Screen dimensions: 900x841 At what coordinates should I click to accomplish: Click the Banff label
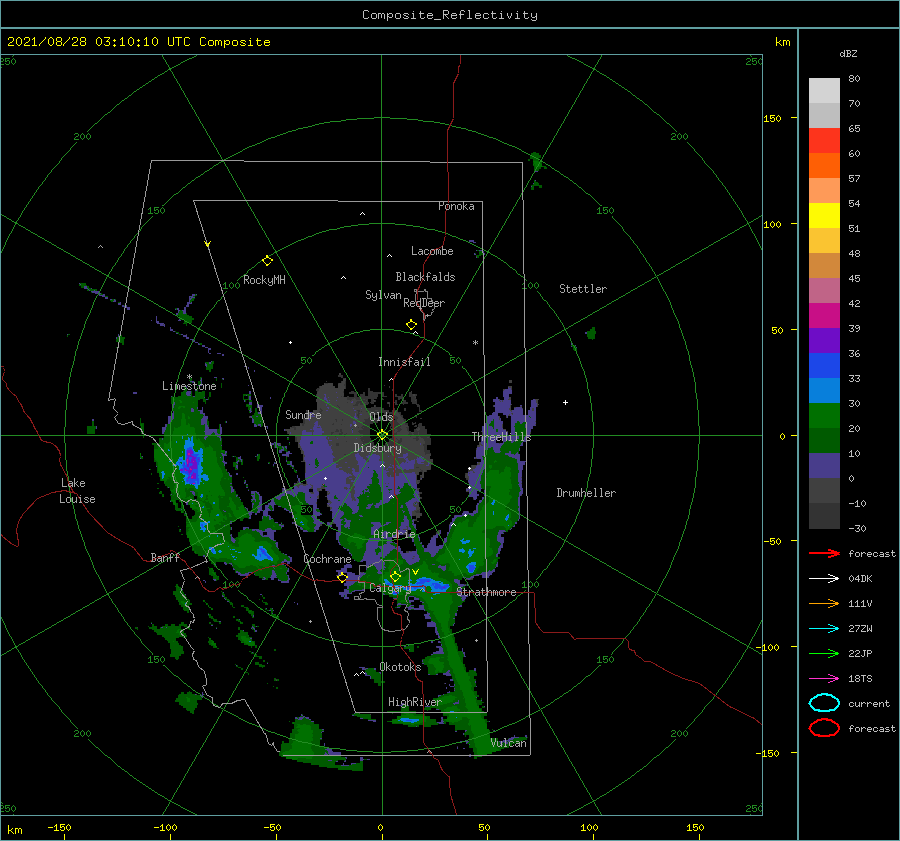point(165,557)
